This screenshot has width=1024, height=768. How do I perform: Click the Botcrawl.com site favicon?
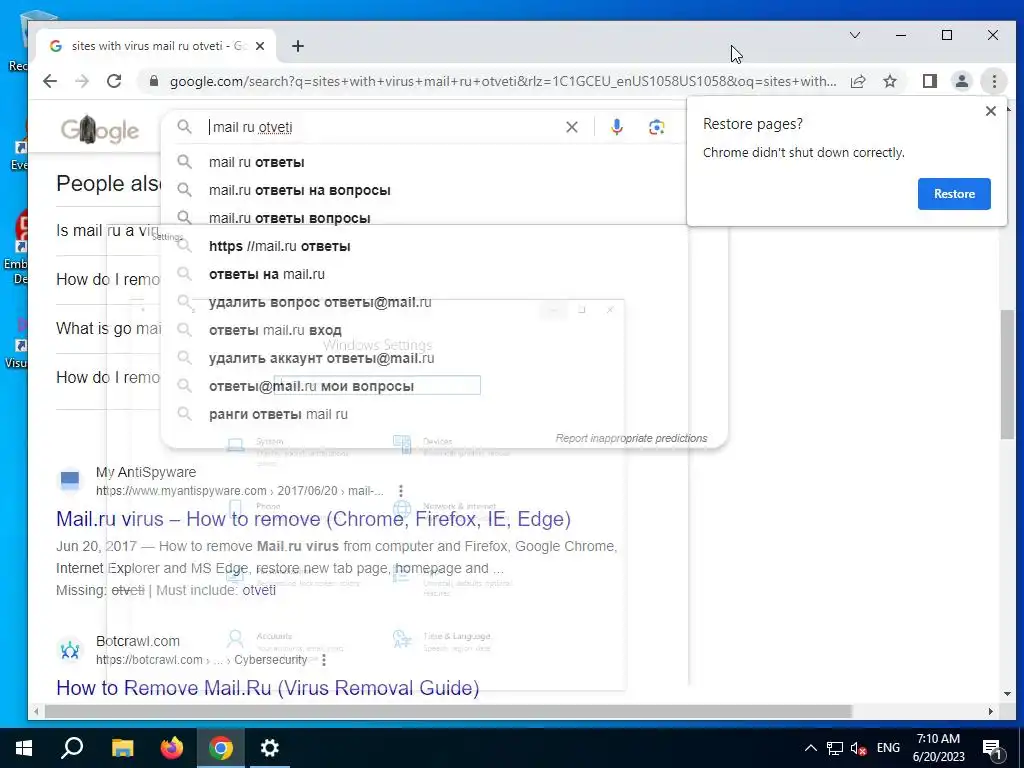click(x=70, y=650)
